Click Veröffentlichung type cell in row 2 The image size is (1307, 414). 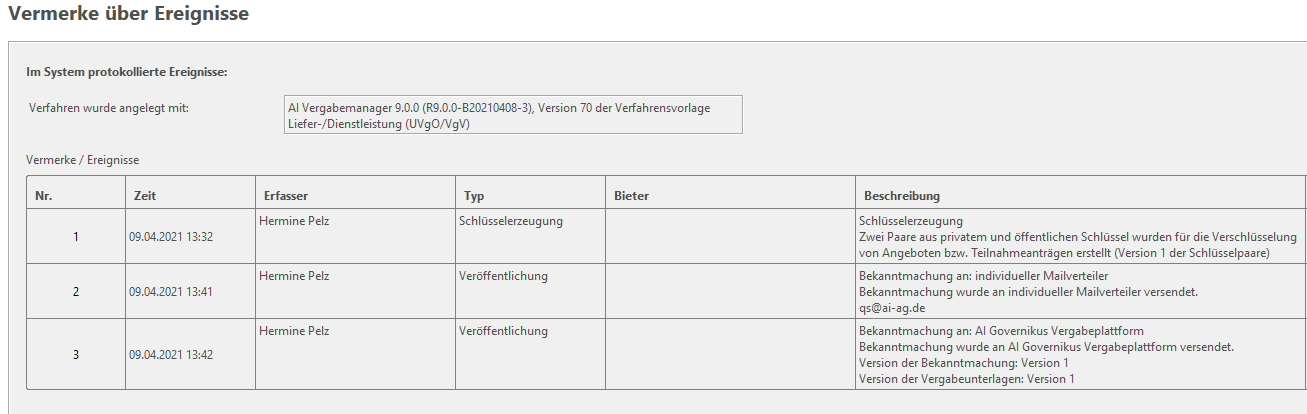pyautogui.click(x=530, y=292)
